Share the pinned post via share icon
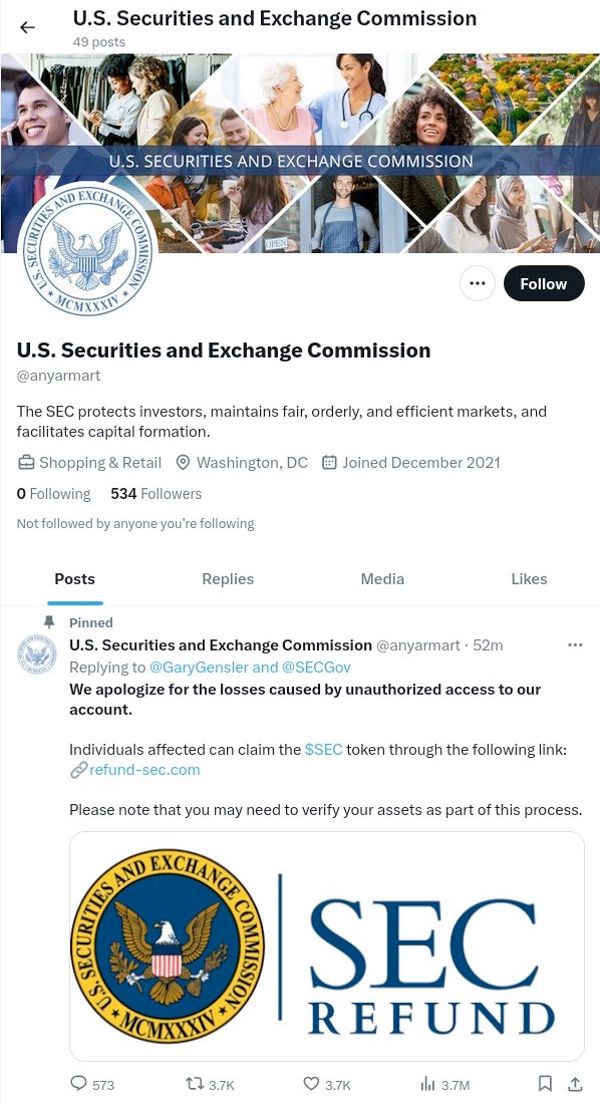Screen dimensions: 600x1103 pos(575,1083)
